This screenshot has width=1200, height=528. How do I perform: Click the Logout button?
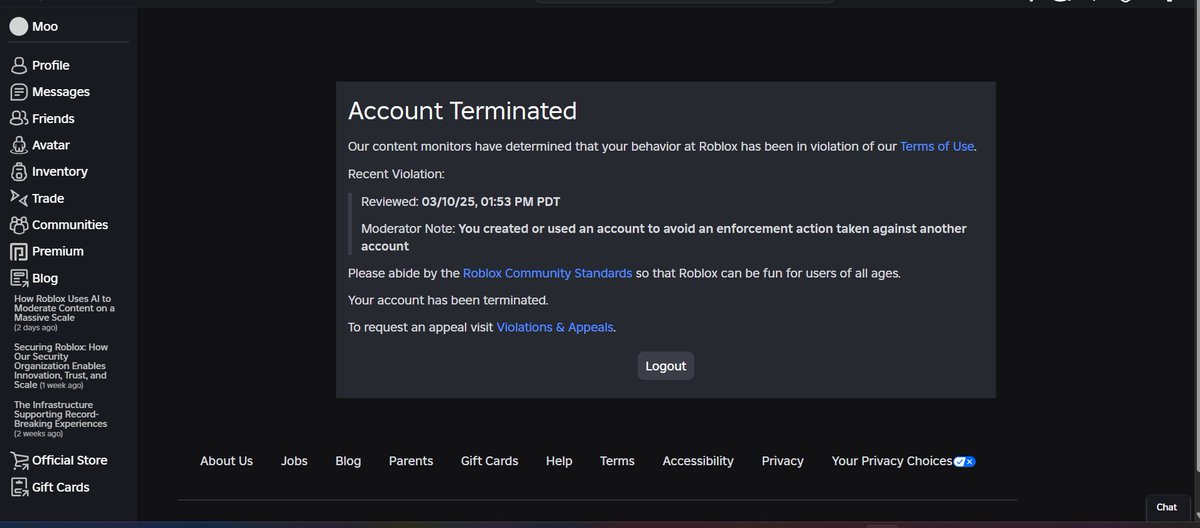pos(666,366)
